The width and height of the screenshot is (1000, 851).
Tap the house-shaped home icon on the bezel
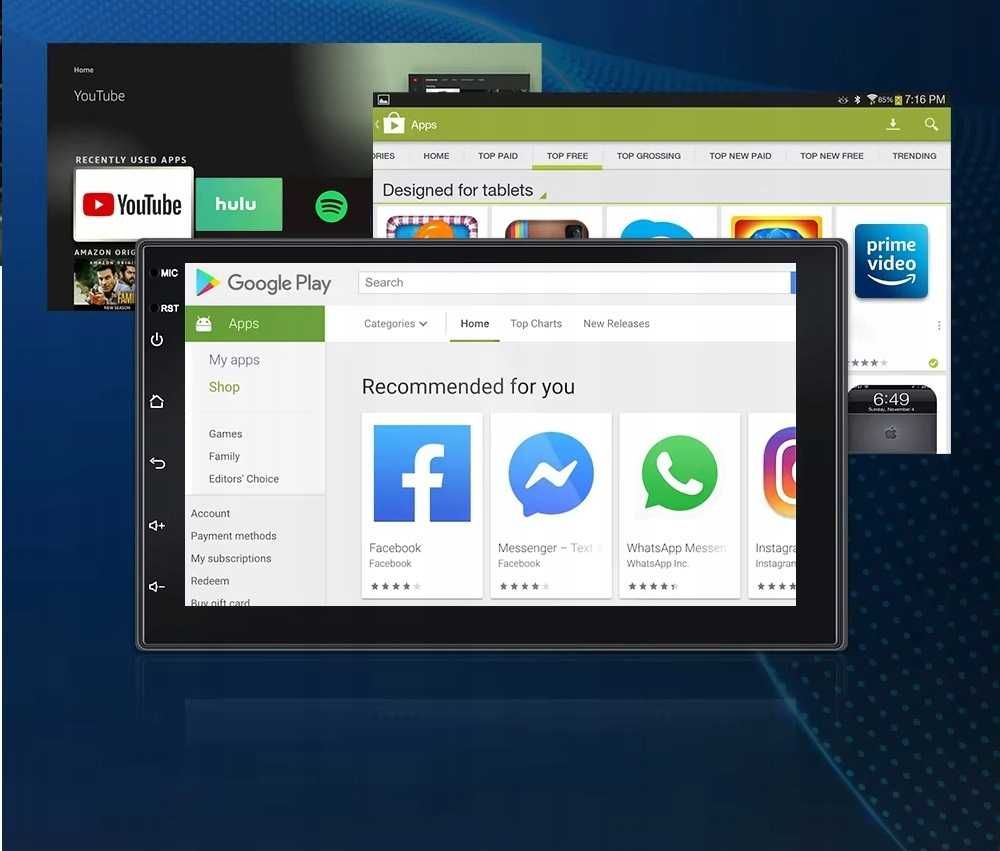[x=157, y=401]
